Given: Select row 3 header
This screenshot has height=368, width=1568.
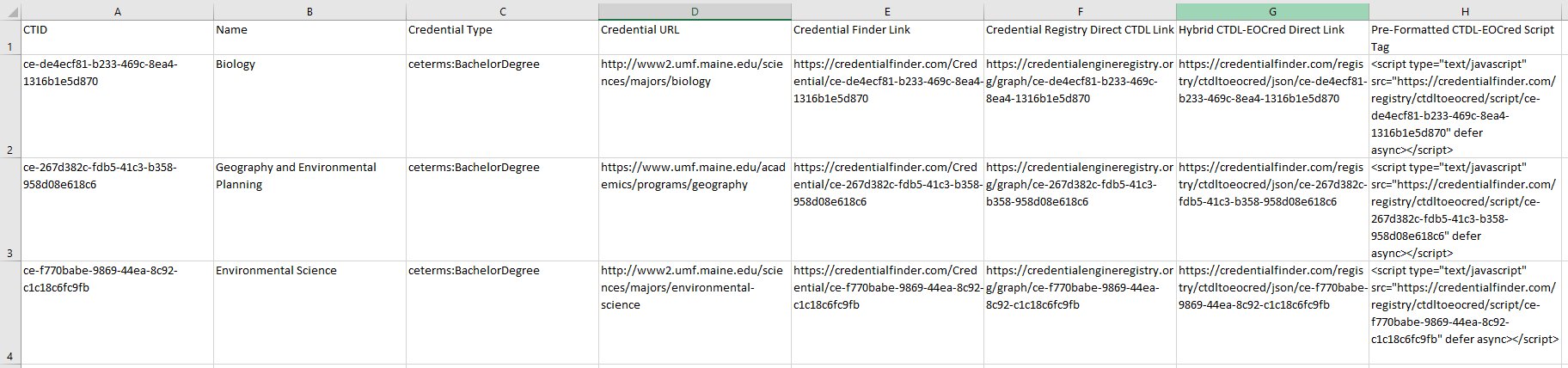Looking at the screenshot, I should point(10,210).
